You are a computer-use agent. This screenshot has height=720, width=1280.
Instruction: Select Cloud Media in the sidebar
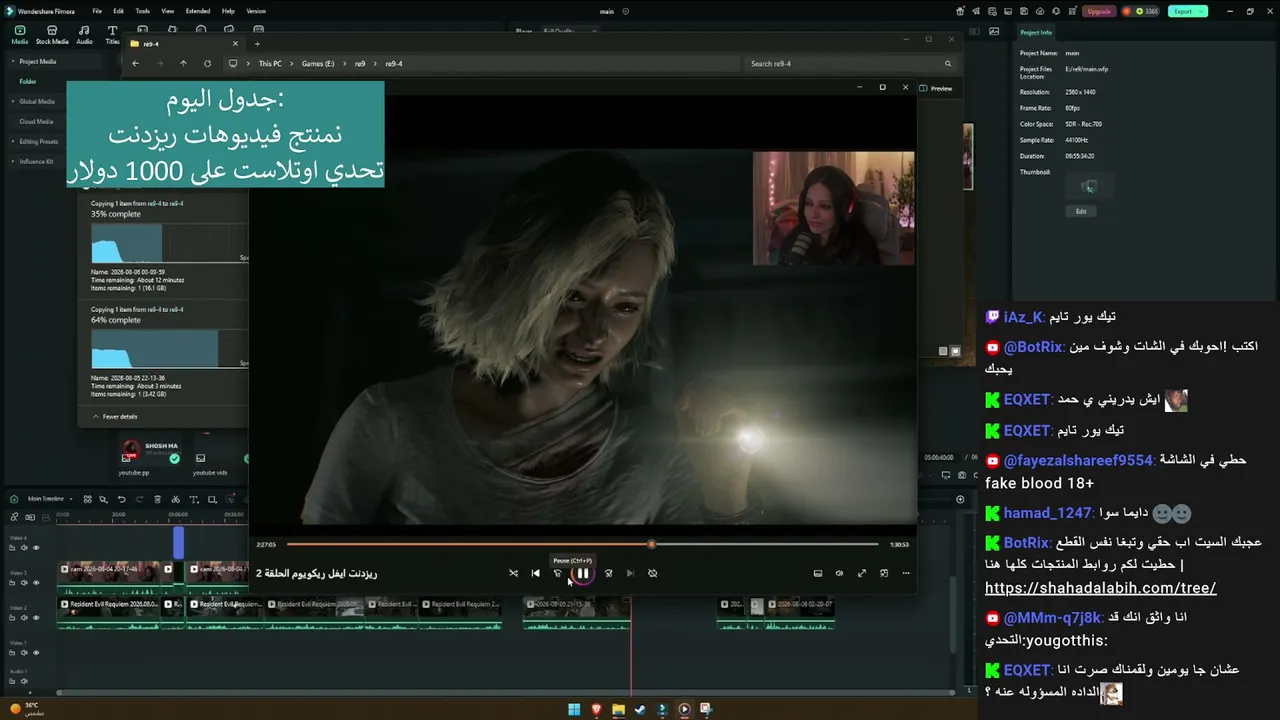tap(36, 122)
